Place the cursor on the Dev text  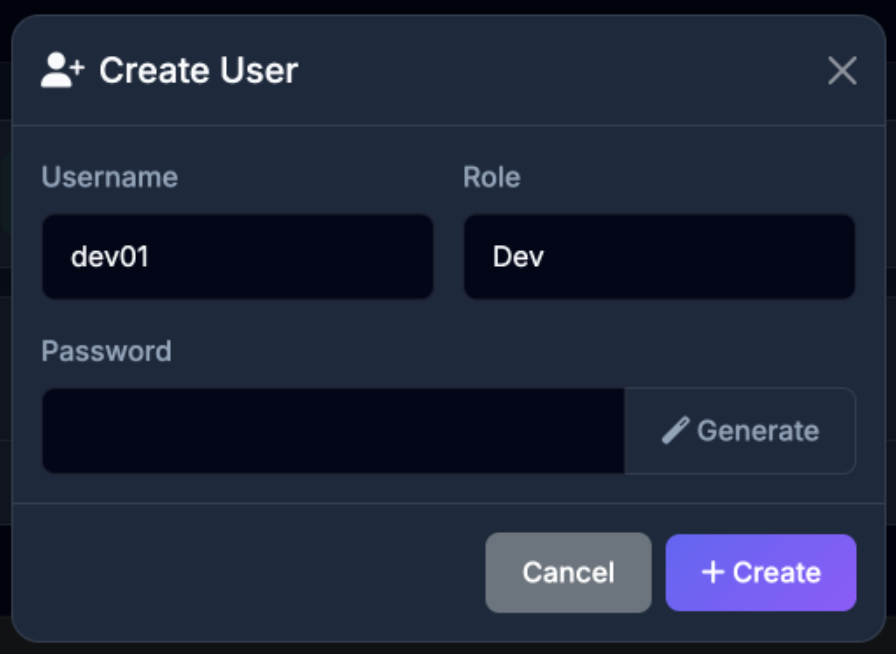[518, 257]
